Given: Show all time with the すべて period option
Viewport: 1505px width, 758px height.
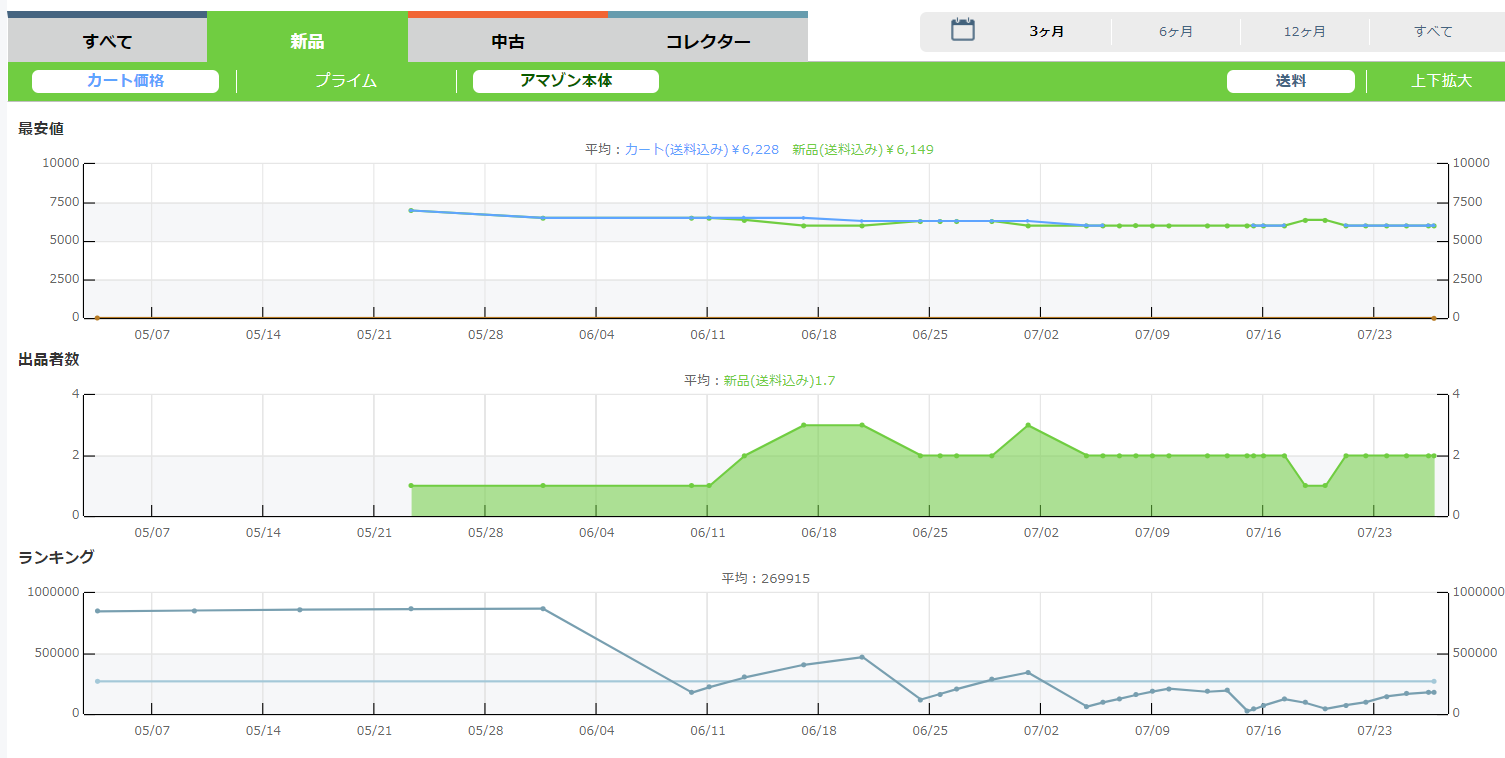Looking at the screenshot, I should point(1433,32).
